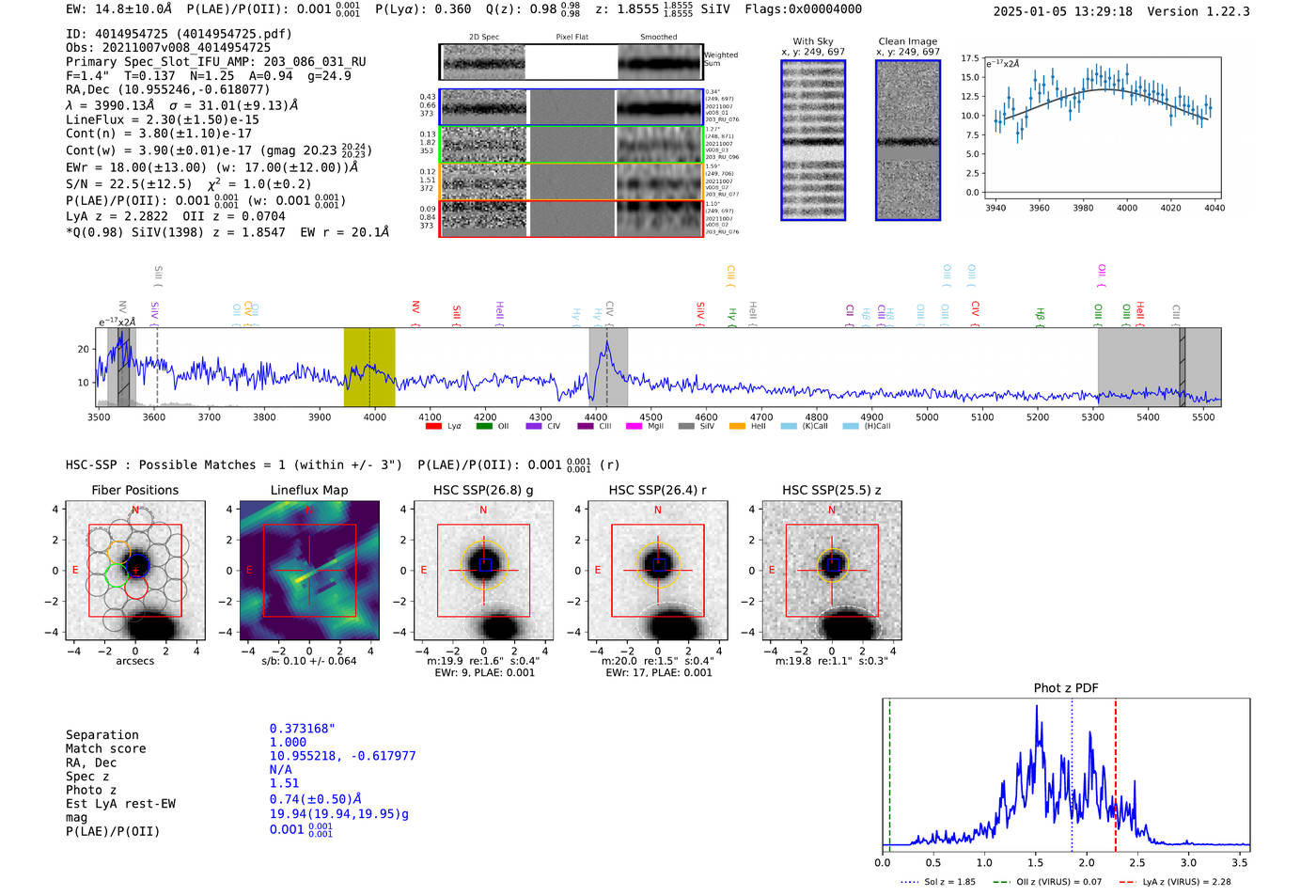Viewport: 1316px width, 896px height.
Task: Click the LyA z (VIRUS) = 2.28 legend entry
Action: tap(1174, 882)
